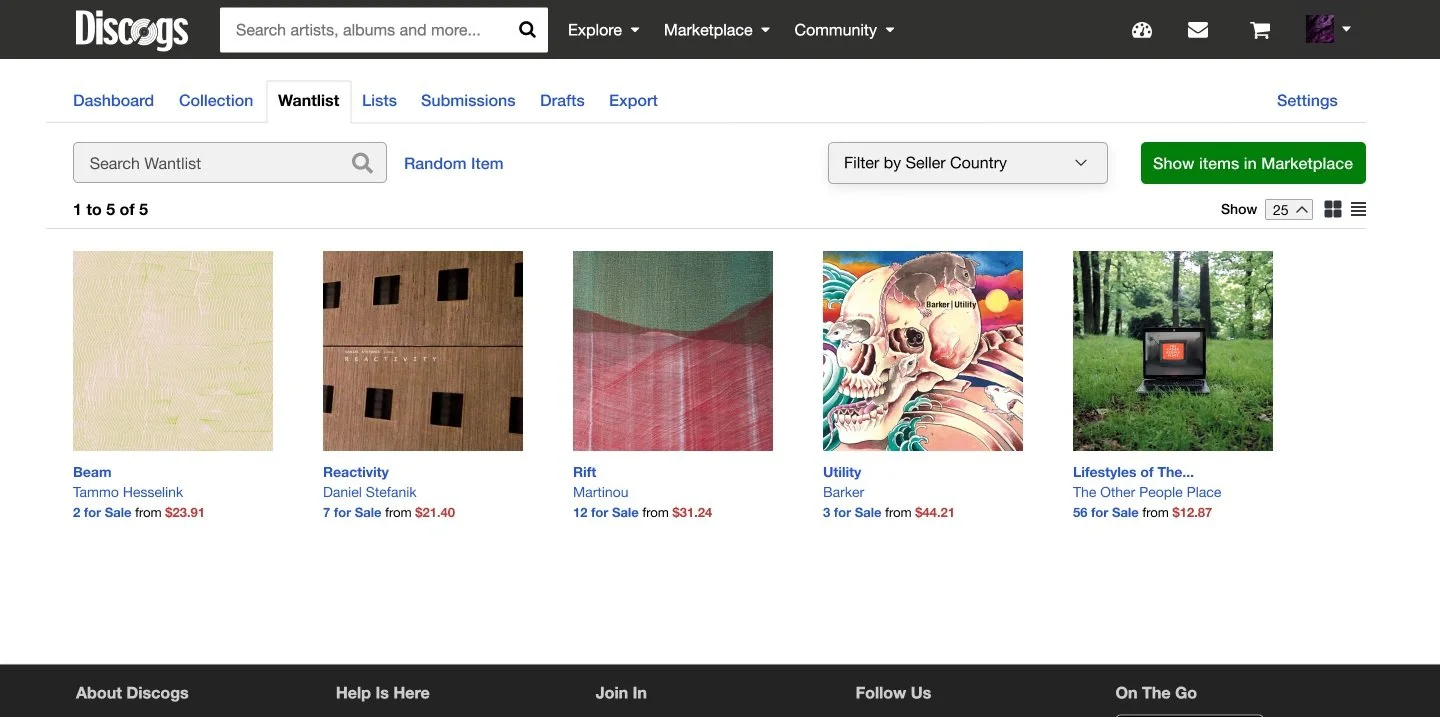Expand the Community menu
Screen dimensions: 1440x717
(x=844, y=30)
